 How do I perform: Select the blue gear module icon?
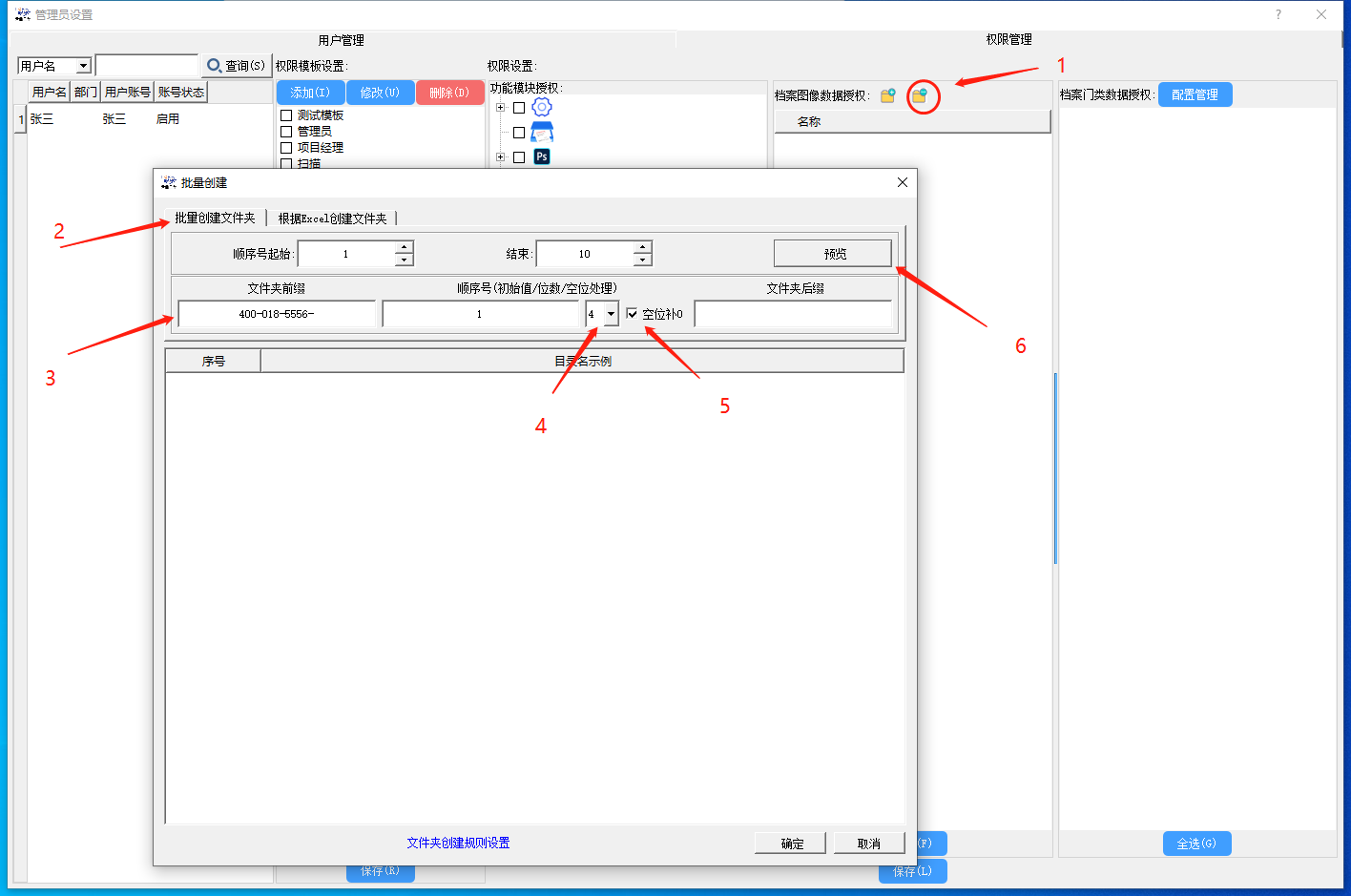(x=542, y=107)
